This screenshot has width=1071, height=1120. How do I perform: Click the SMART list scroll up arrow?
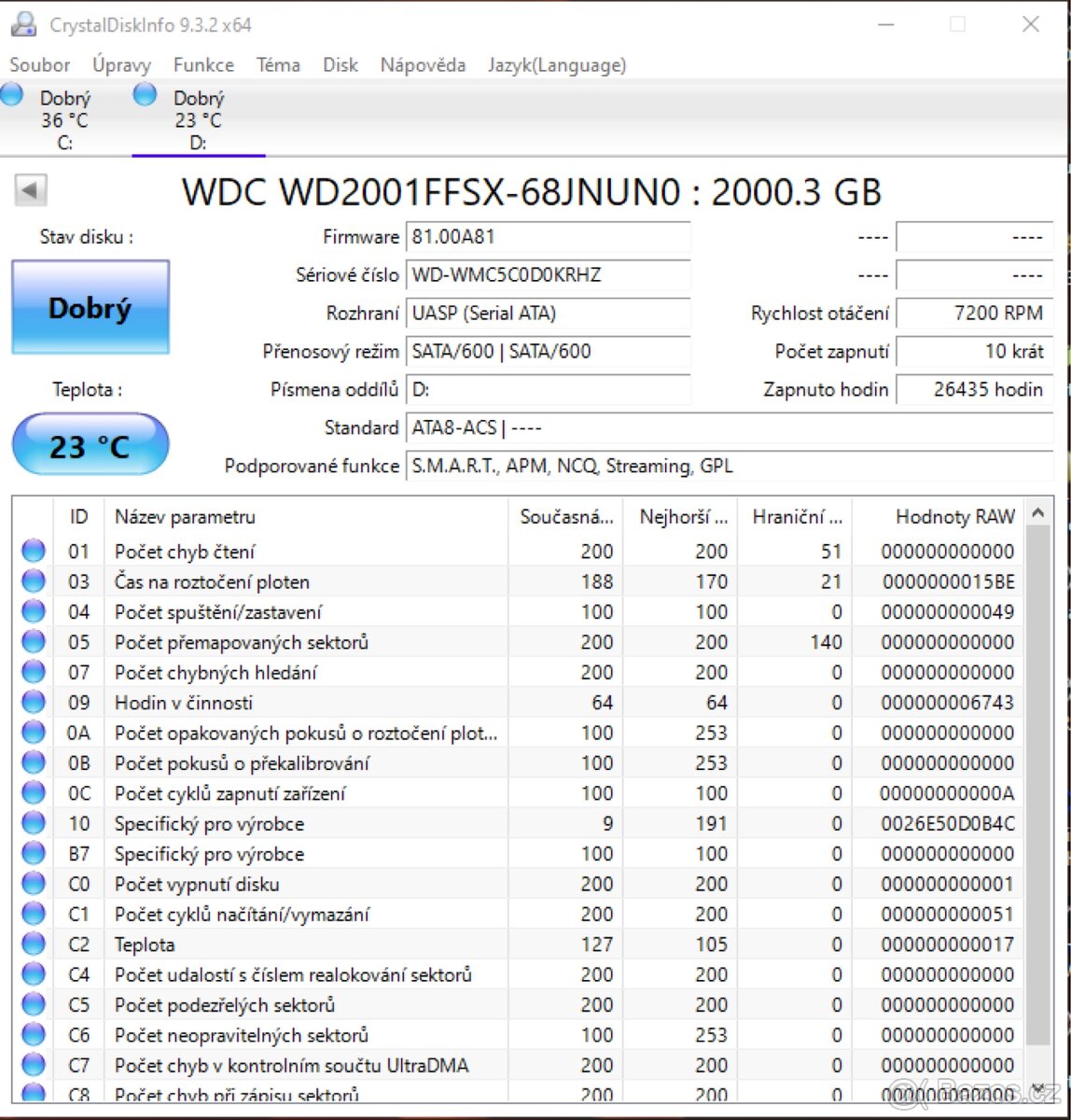click(x=1037, y=512)
